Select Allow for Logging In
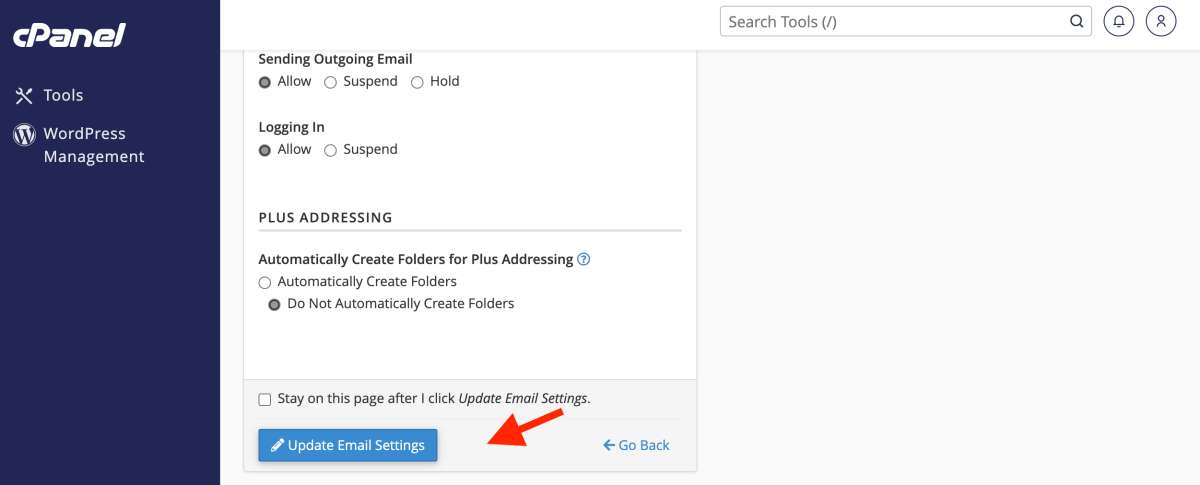The image size is (1200, 485). 265,150
